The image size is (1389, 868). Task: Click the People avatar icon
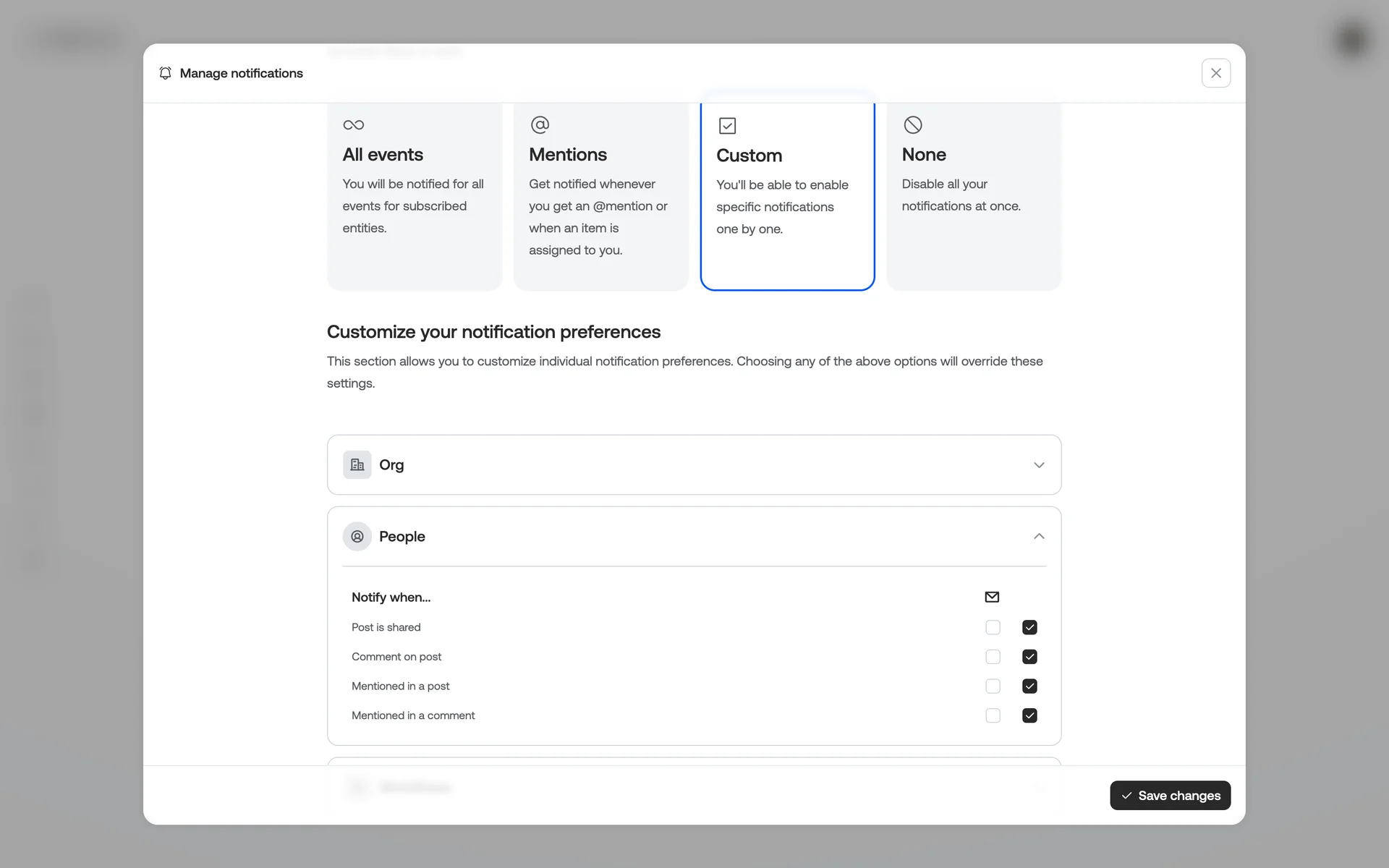(357, 537)
